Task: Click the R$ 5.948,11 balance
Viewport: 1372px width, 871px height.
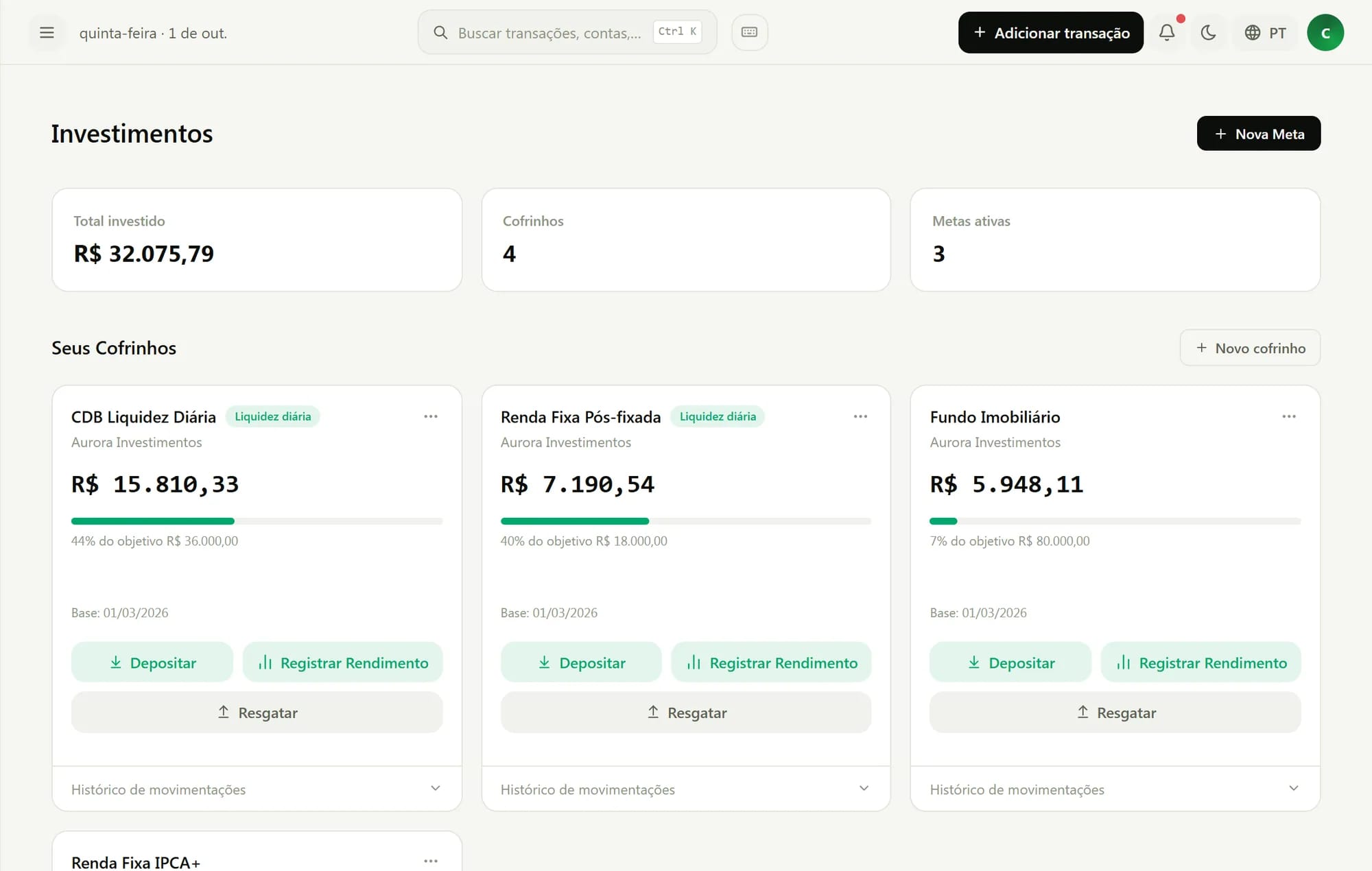Action: click(x=1006, y=484)
